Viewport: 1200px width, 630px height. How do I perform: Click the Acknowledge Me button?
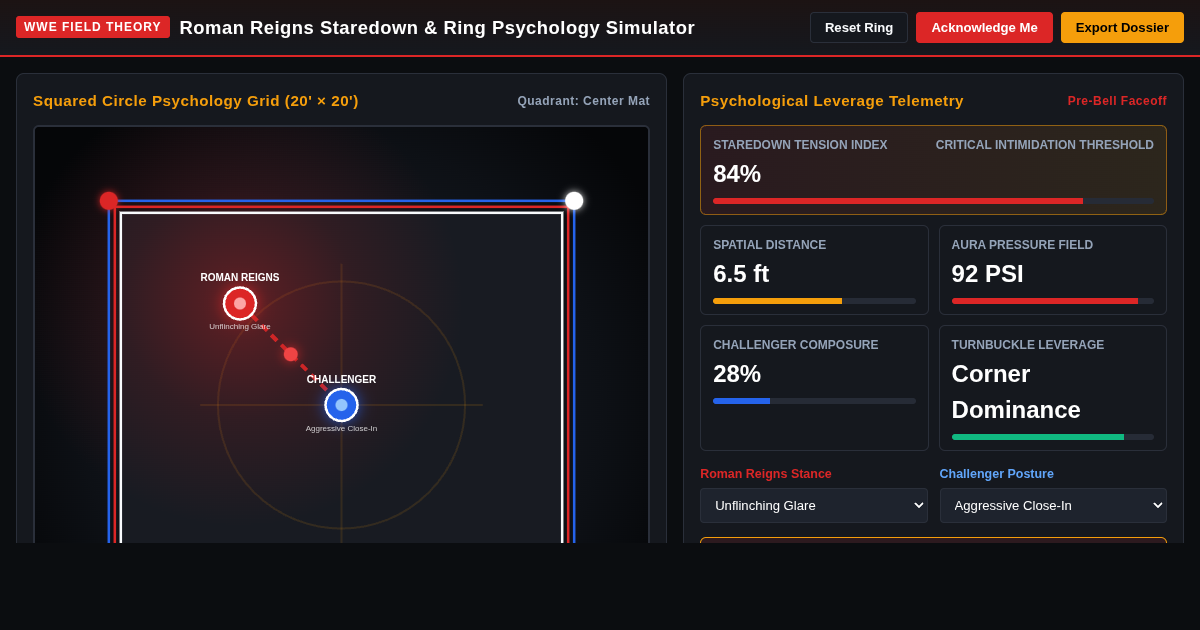point(984,27)
